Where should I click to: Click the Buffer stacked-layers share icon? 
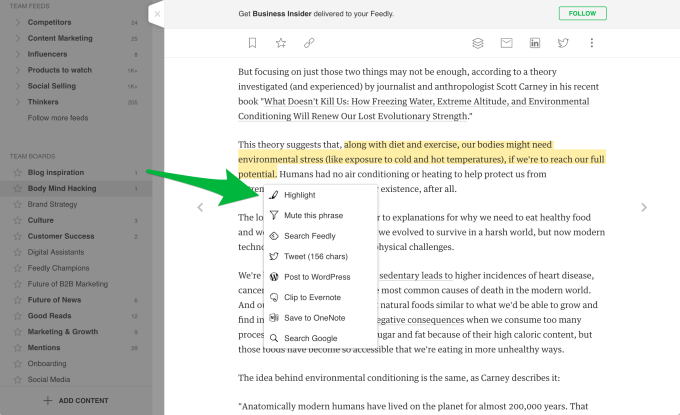(x=477, y=43)
